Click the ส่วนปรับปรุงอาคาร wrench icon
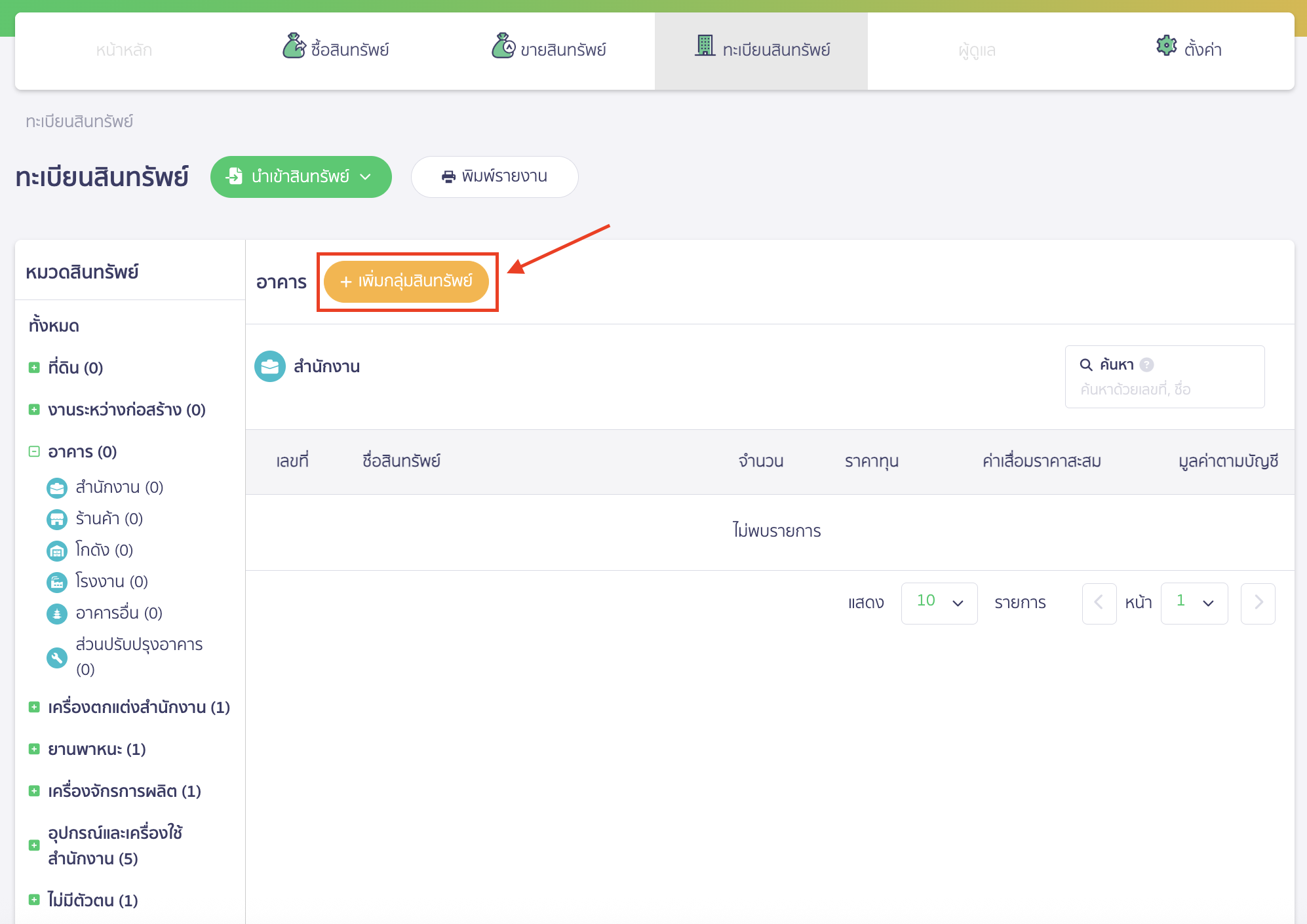 [x=57, y=657]
